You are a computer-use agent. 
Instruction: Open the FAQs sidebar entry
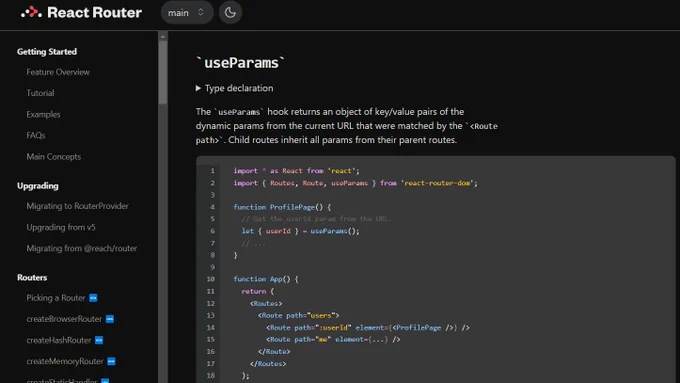coord(36,135)
